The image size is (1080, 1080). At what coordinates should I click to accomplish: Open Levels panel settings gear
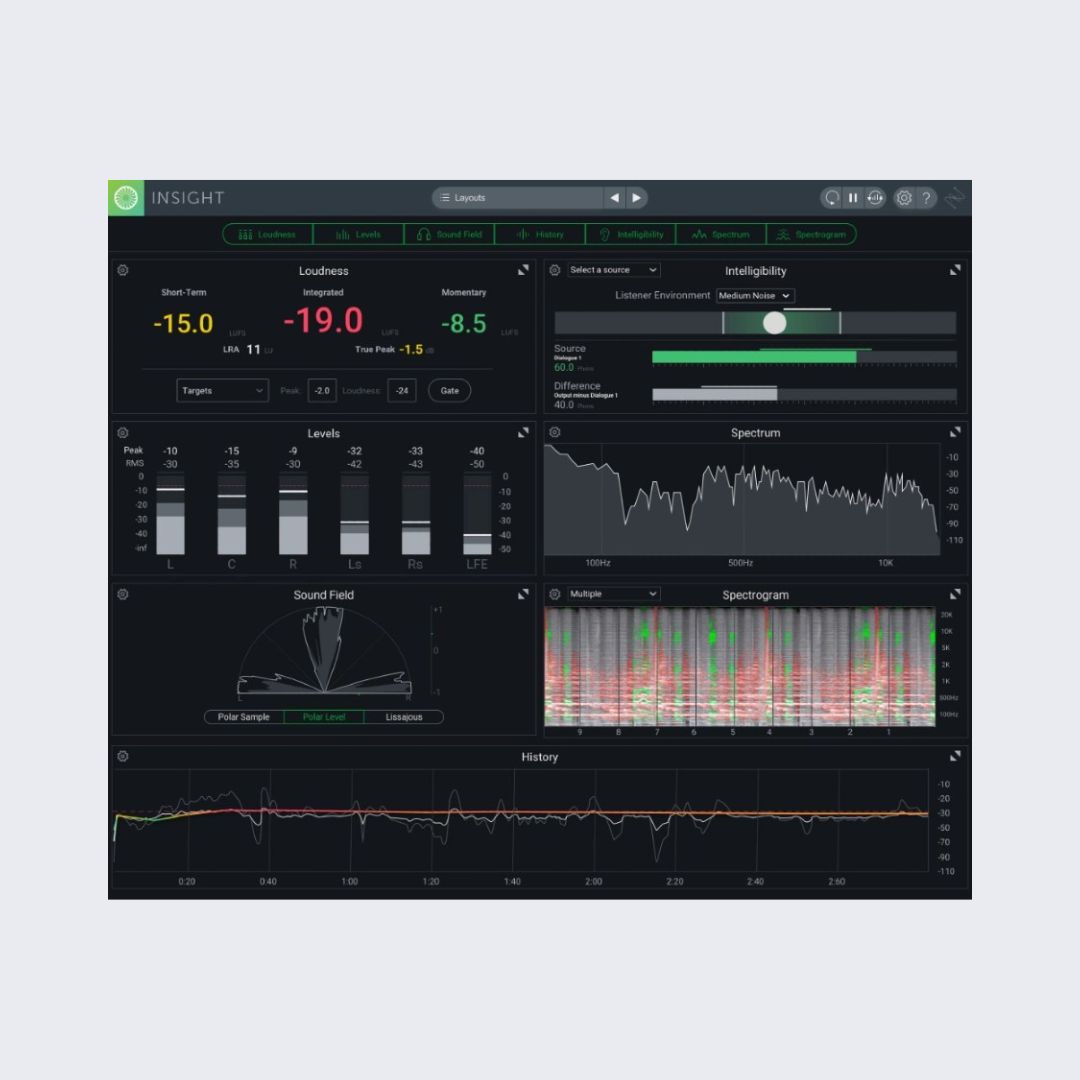(x=123, y=433)
